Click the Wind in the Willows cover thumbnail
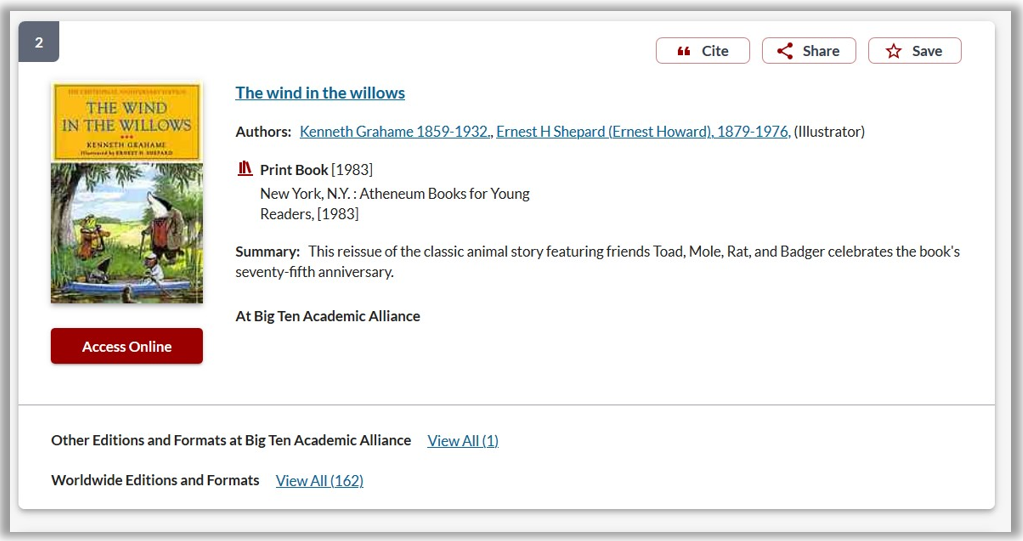The height and width of the screenshot is (541, 1023). click(127, 193)
